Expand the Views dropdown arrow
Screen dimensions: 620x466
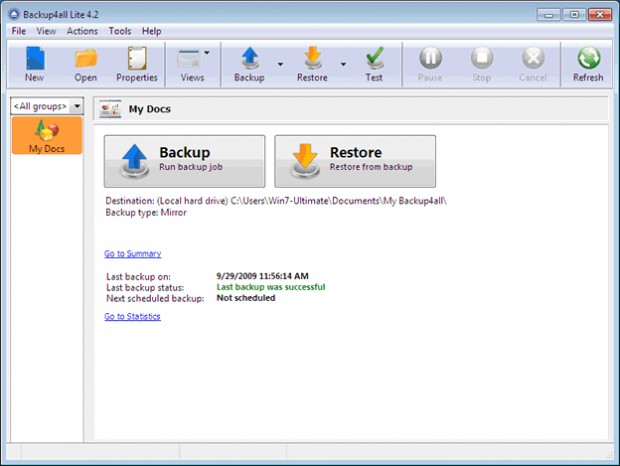pos(207,53)
